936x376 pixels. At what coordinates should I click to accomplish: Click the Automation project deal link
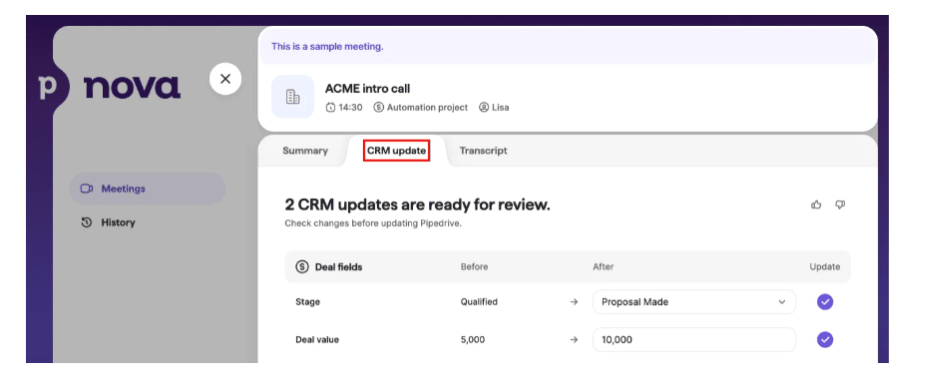point(427,107)
